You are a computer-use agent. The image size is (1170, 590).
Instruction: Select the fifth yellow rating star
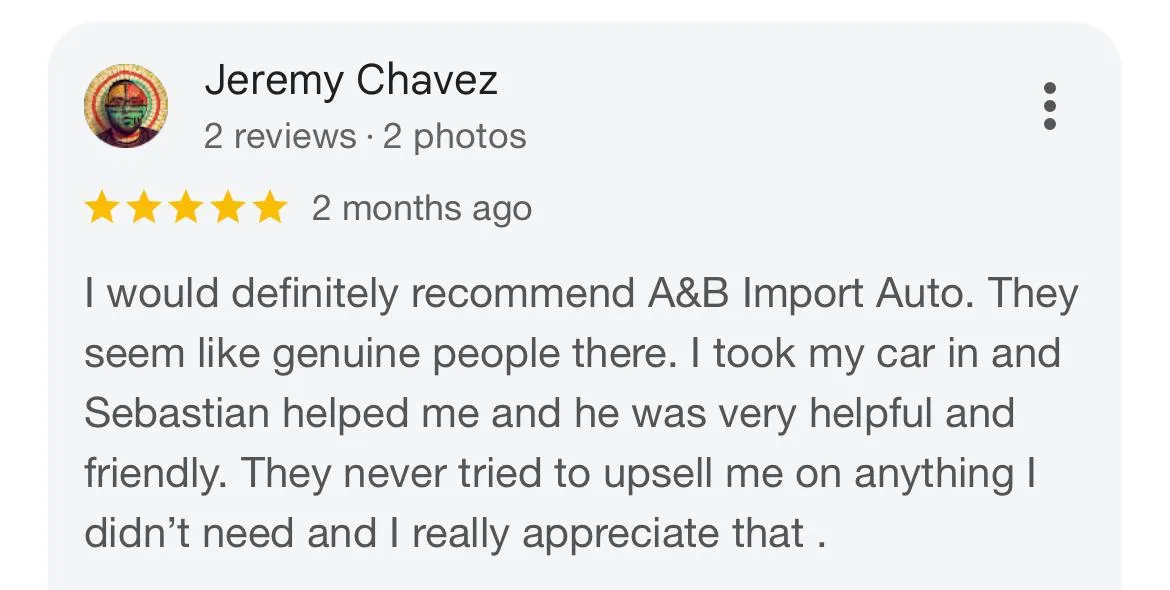tap(269, 207)
